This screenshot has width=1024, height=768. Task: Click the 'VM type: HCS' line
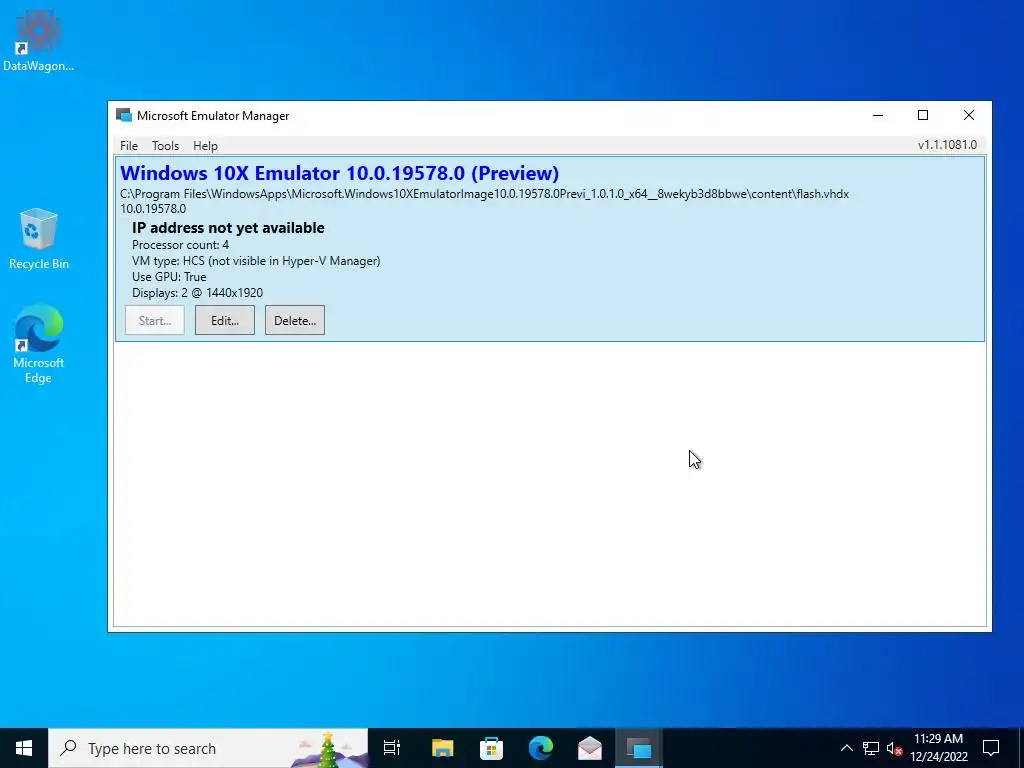(x=256, y=261)
